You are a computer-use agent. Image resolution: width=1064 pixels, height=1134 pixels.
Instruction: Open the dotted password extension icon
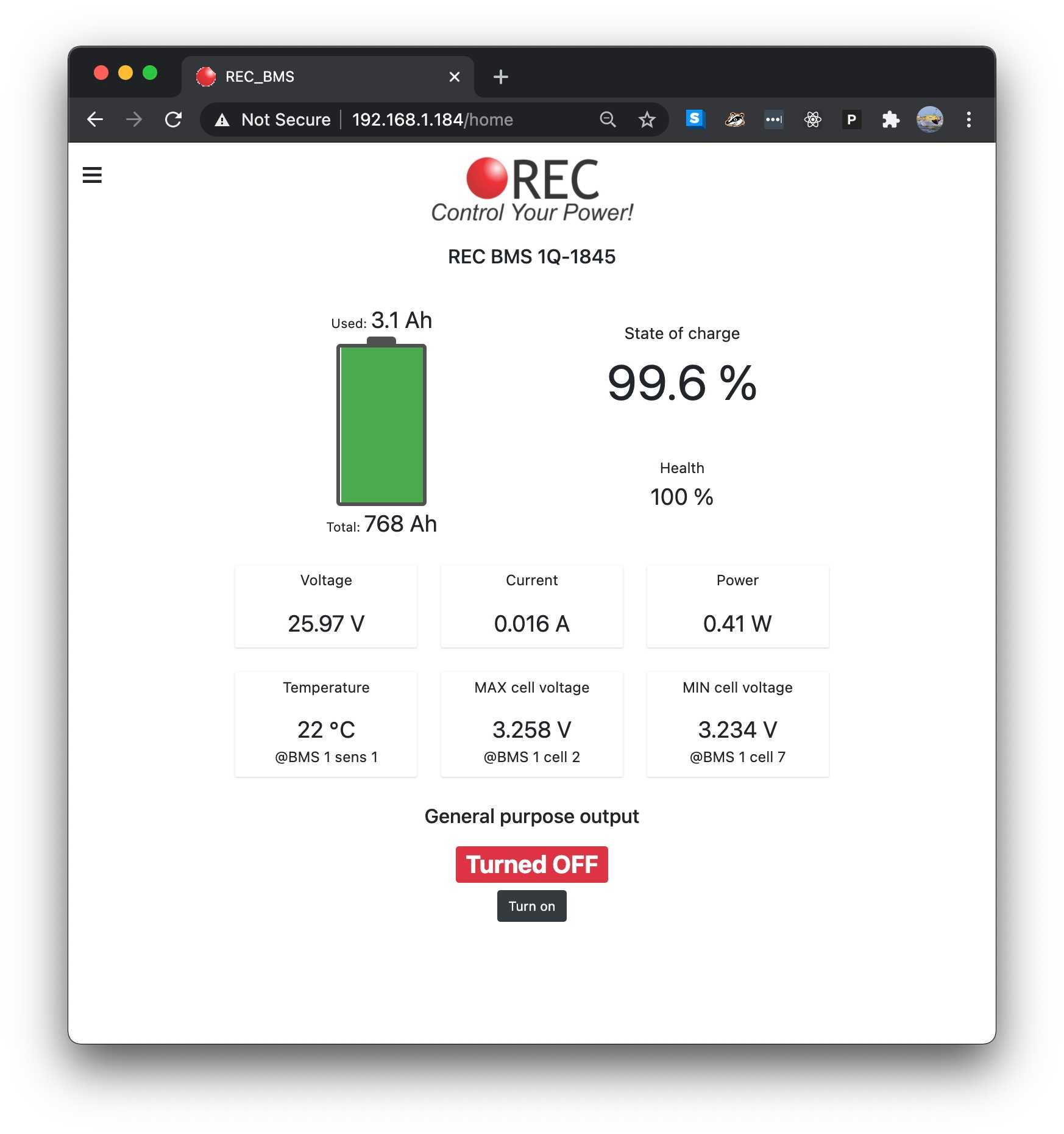773,119
